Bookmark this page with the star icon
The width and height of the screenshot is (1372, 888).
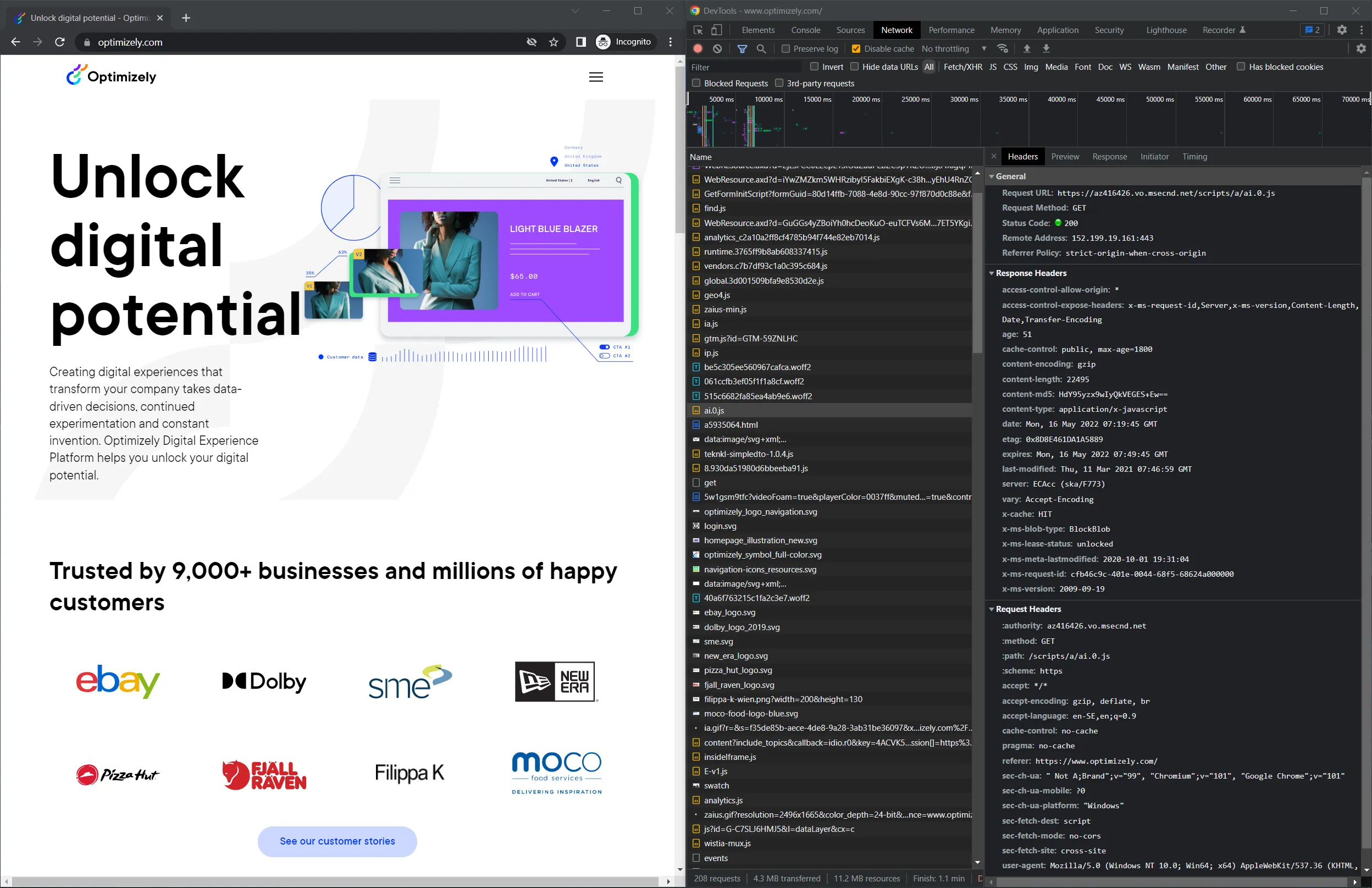(554, 42)
